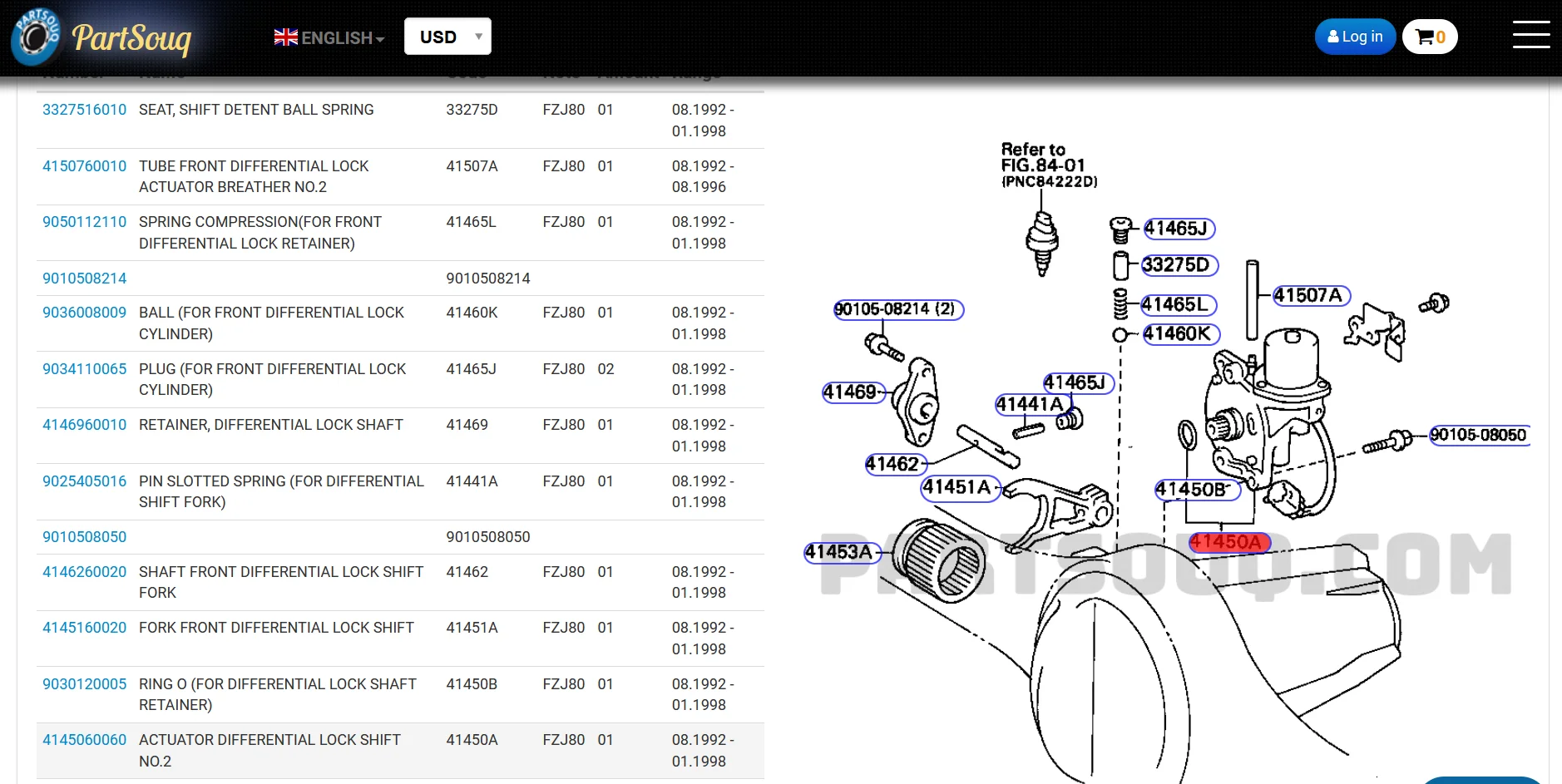
Task: Open part number 3327516010 link
Action: coord(84,110)
